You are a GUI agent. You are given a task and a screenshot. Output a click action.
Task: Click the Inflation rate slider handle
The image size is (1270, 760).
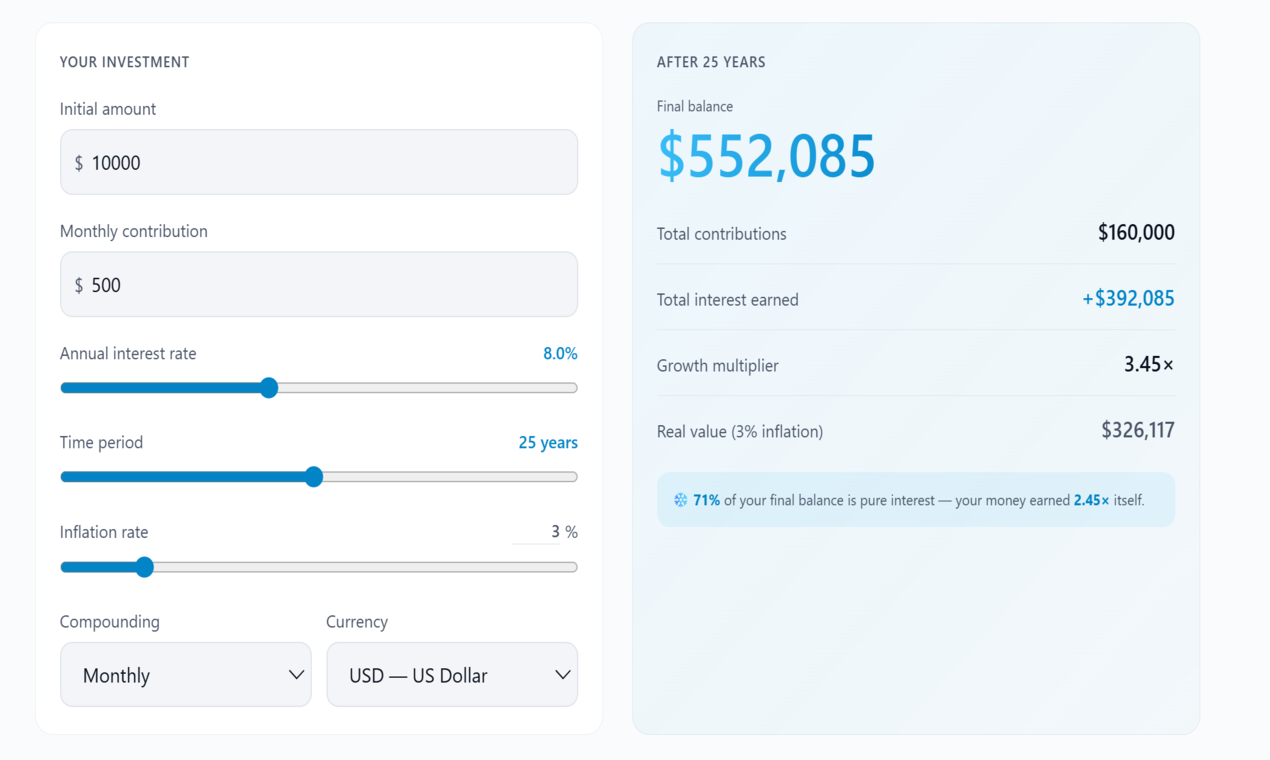tap(145, 567)
